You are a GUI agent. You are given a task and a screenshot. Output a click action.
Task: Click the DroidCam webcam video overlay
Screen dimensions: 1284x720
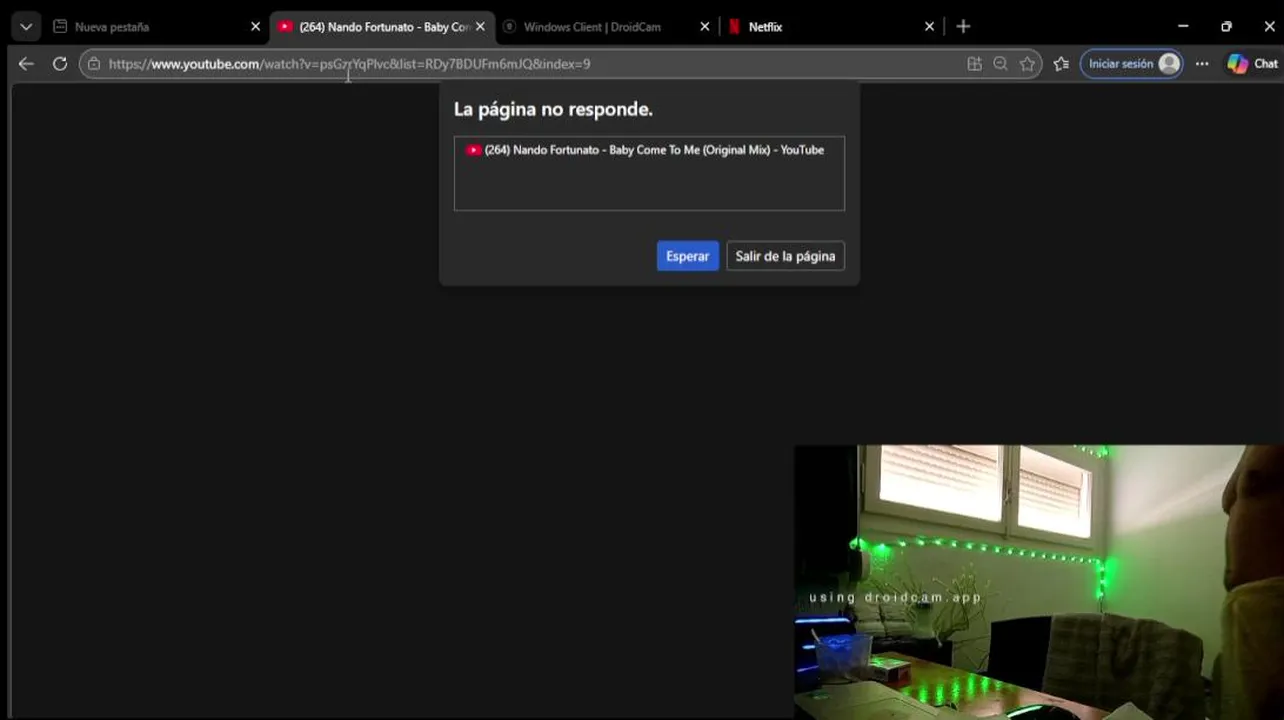pyautogui.click(x=1038, y=582)
